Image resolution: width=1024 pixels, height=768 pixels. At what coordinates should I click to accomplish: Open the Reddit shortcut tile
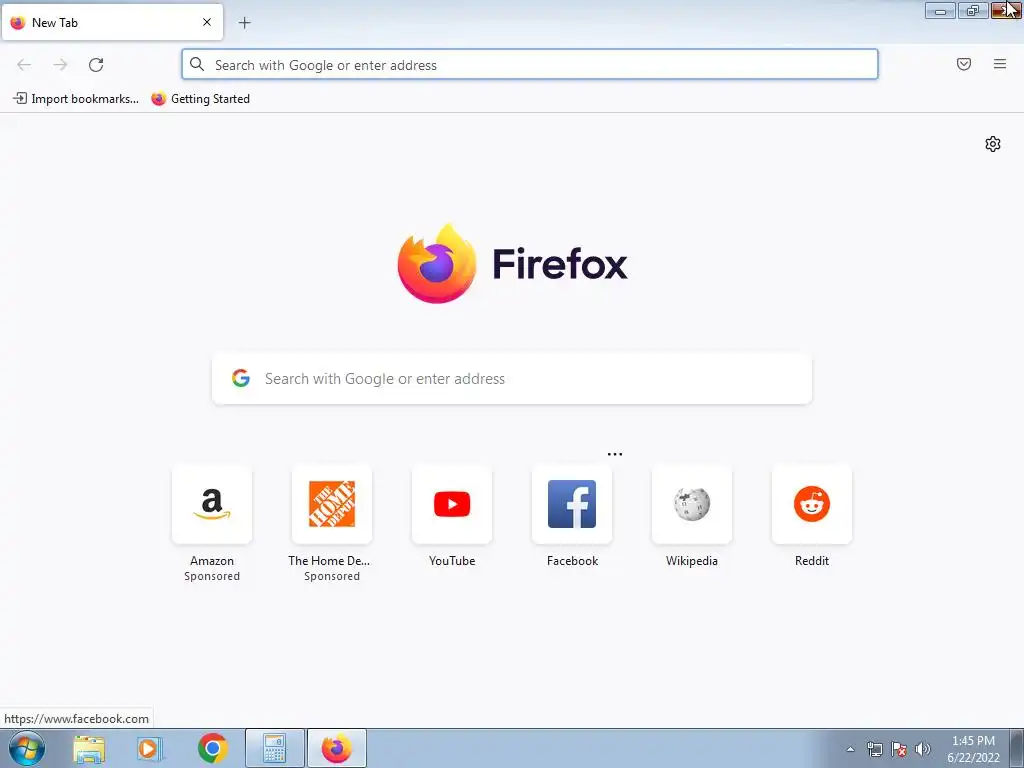click(x=812, y=504)
